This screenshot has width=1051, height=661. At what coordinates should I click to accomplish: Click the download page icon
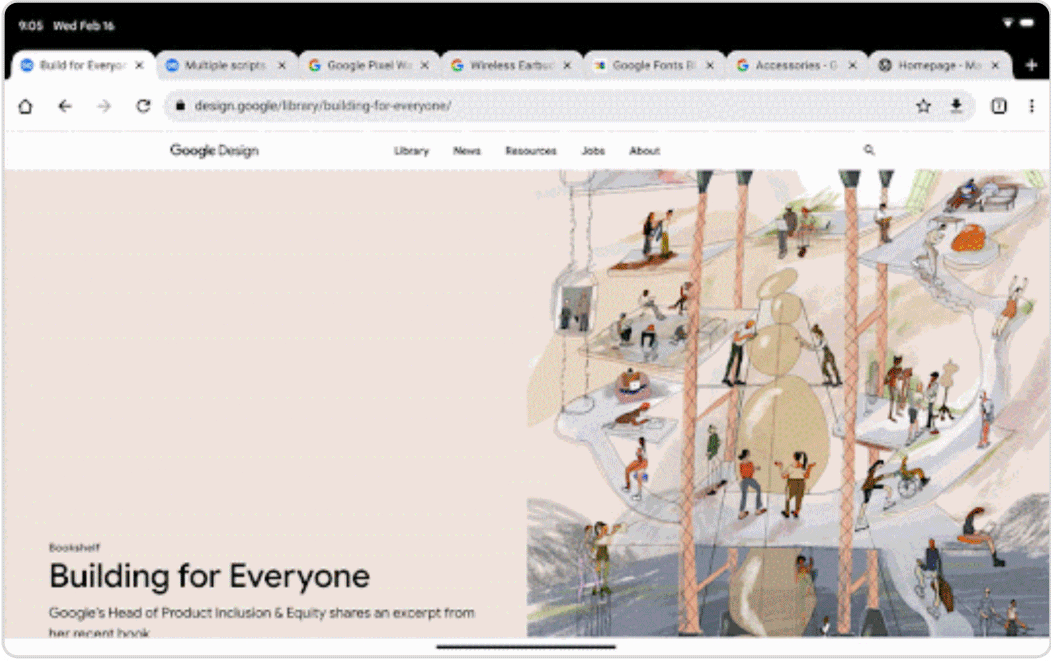point(956,106)
